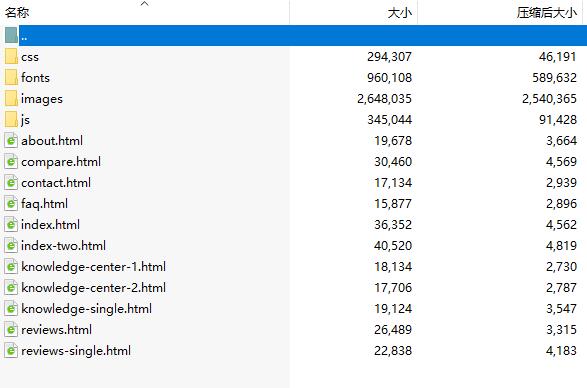Click the size value 30,460

393,162
